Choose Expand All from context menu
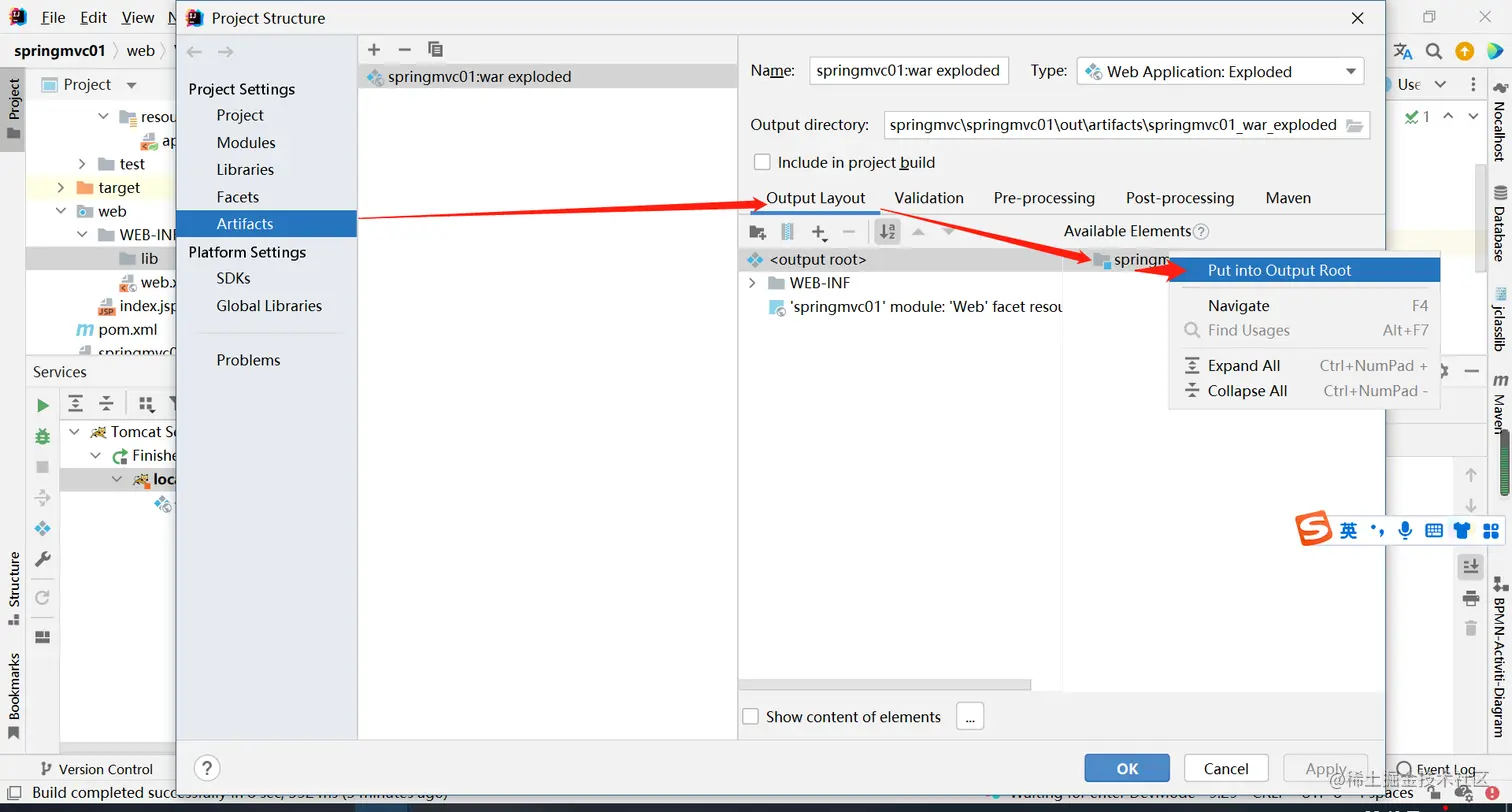Screen dimensions: 1512x812 click(1304, 366)
